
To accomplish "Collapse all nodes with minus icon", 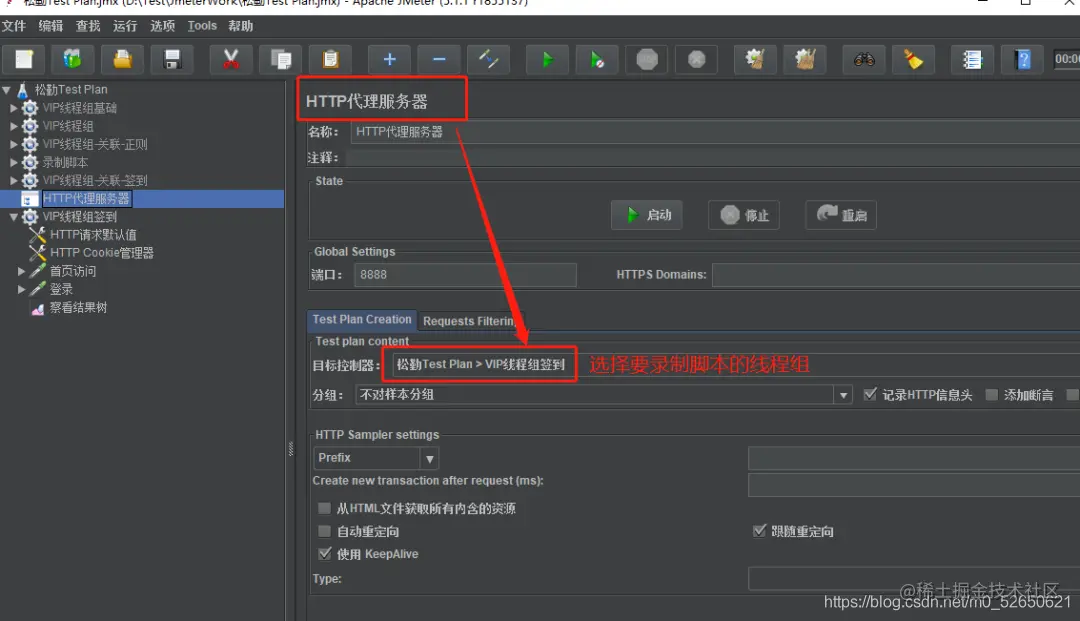I will point(439,60).
